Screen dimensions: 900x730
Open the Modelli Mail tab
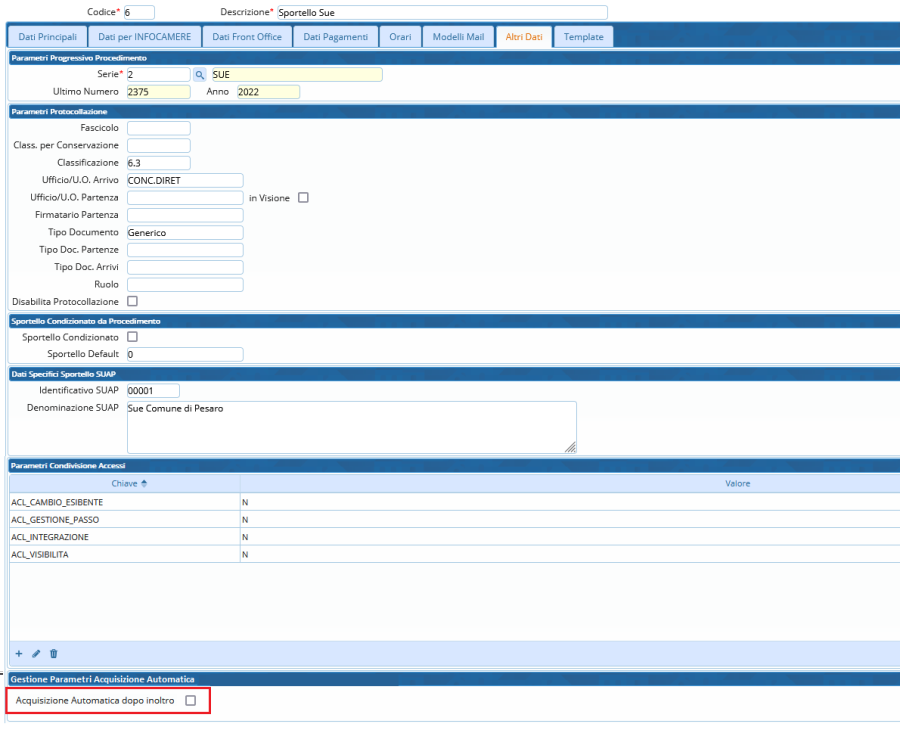point(458,37)
